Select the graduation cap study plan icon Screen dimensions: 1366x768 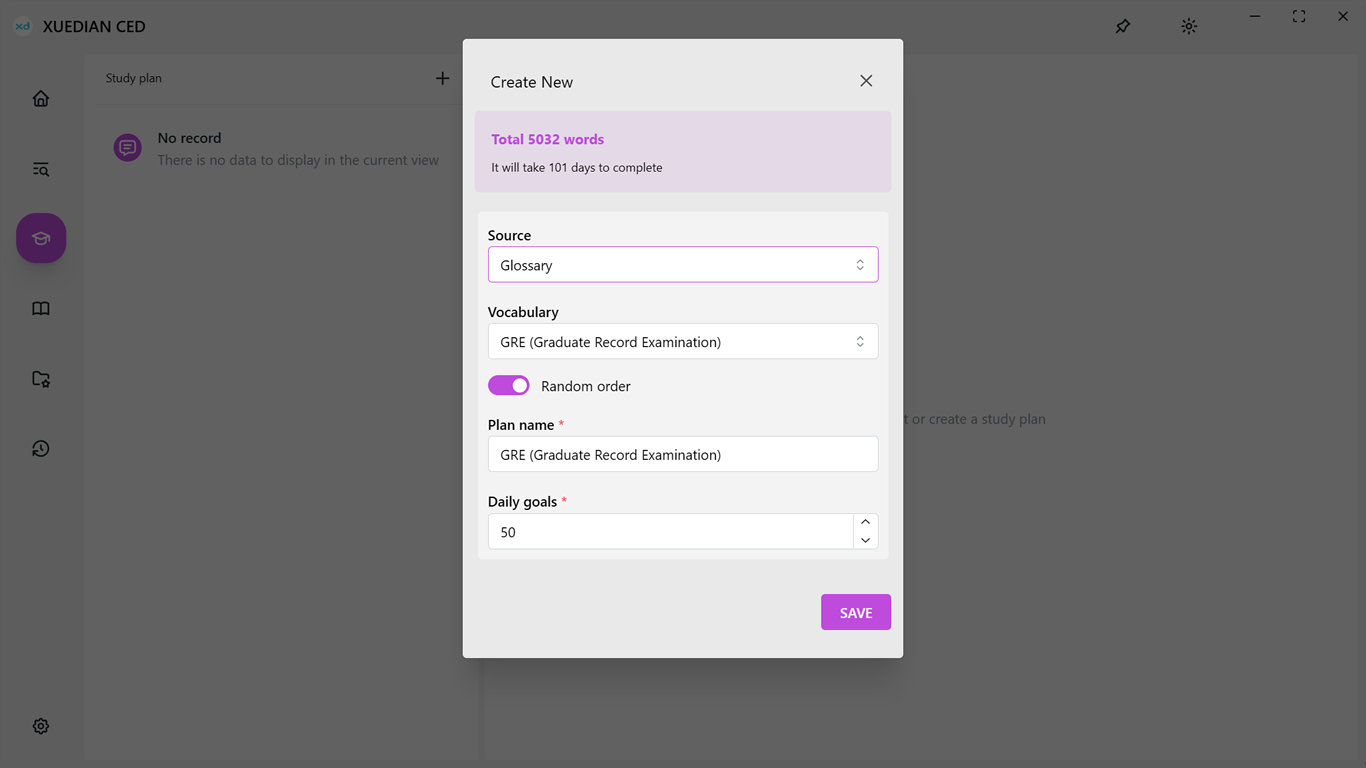[41, 238]
